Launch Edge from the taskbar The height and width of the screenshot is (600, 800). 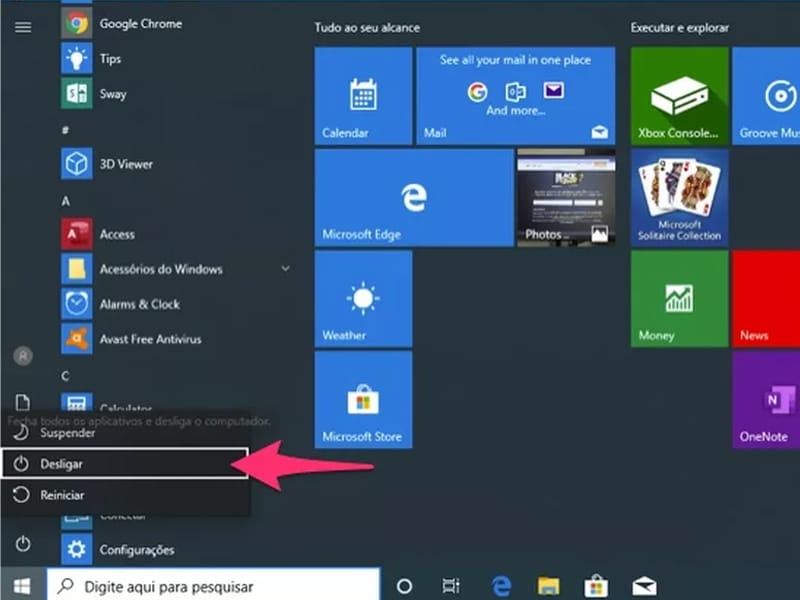click(x=501, y=586)
